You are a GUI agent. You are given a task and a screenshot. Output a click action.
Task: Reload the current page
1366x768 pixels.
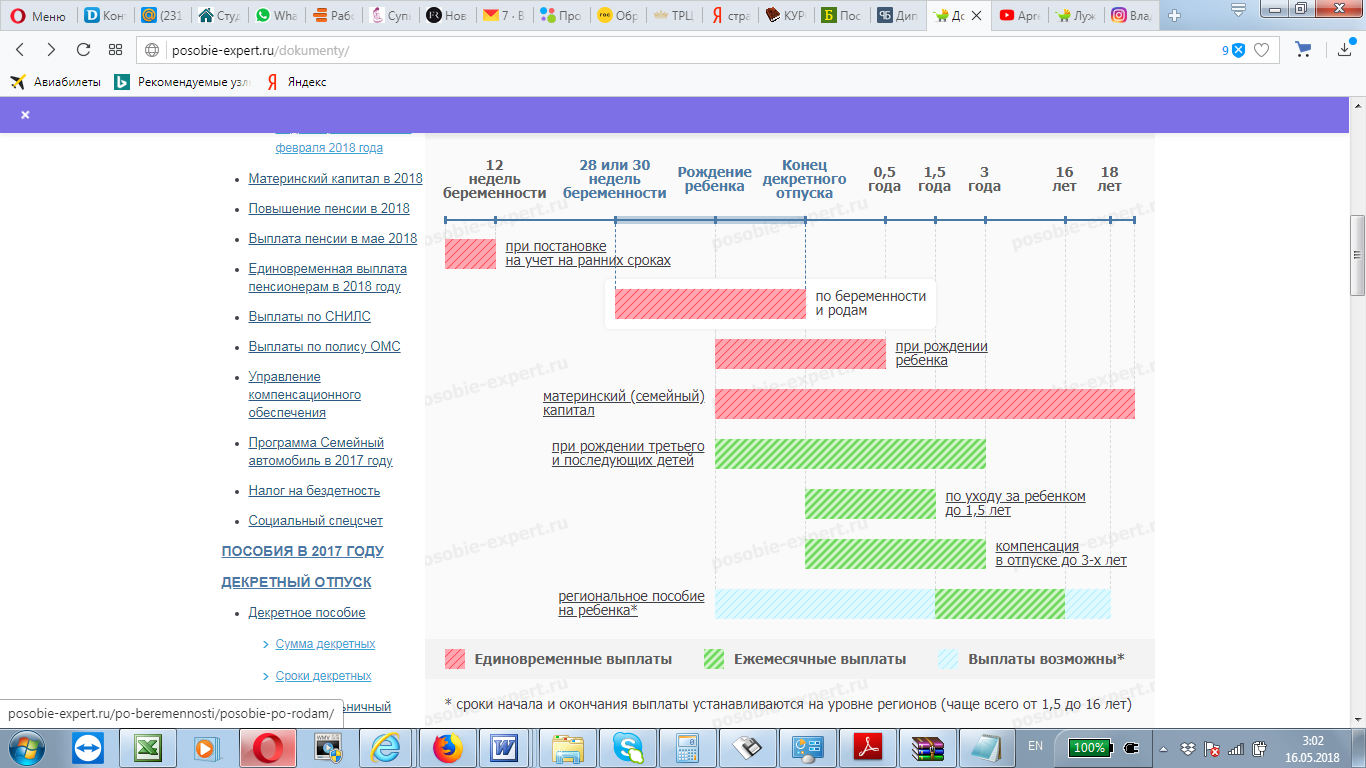[x=83, y=50]
